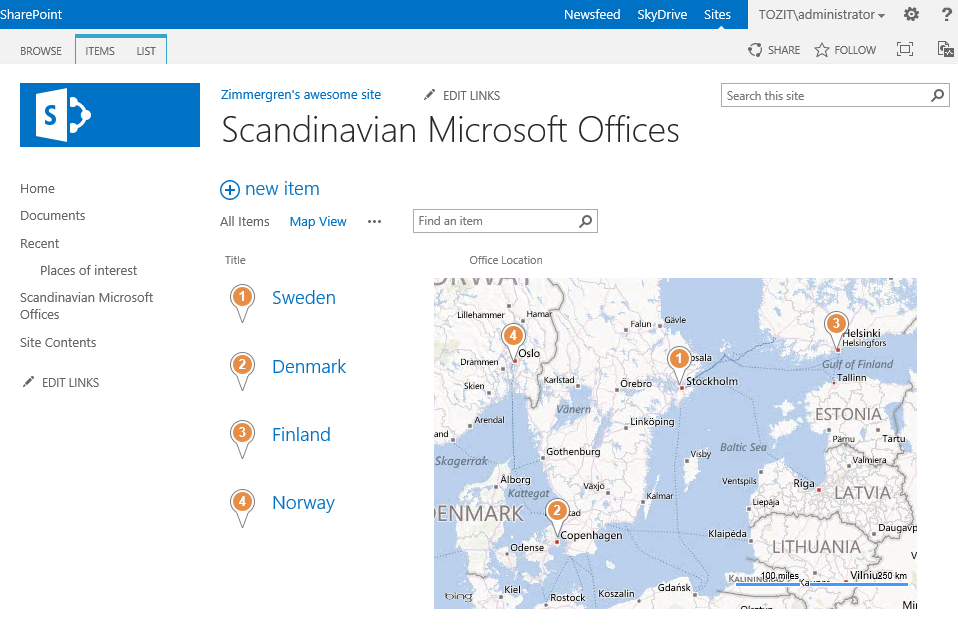Image resolution: width=958 pixels, height=627 pixels.
Task: Click the Scandinavian Microsoft Offices page title
Action: click(x=450, y=130)
